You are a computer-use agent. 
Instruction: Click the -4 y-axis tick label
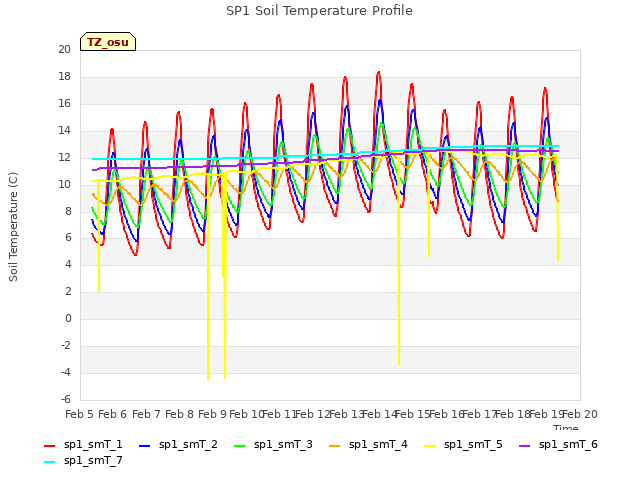click(x=66, y=372)
